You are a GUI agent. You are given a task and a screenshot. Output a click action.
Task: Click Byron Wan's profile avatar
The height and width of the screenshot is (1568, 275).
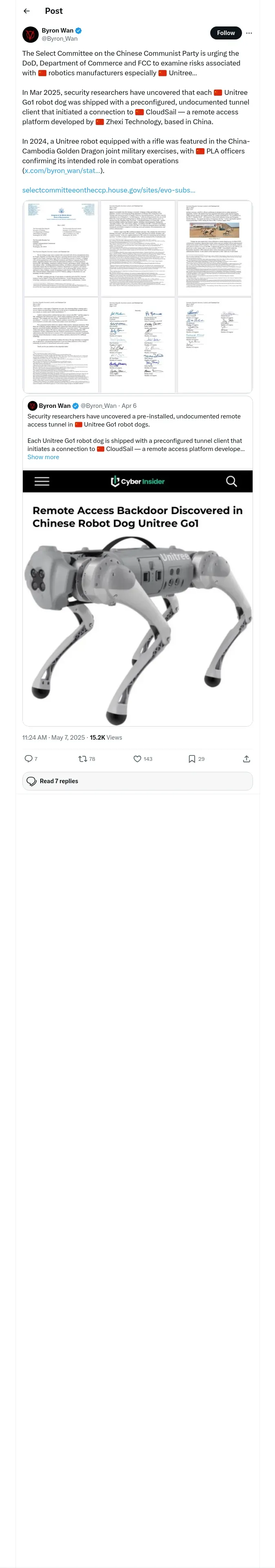(x=31, y=34)
